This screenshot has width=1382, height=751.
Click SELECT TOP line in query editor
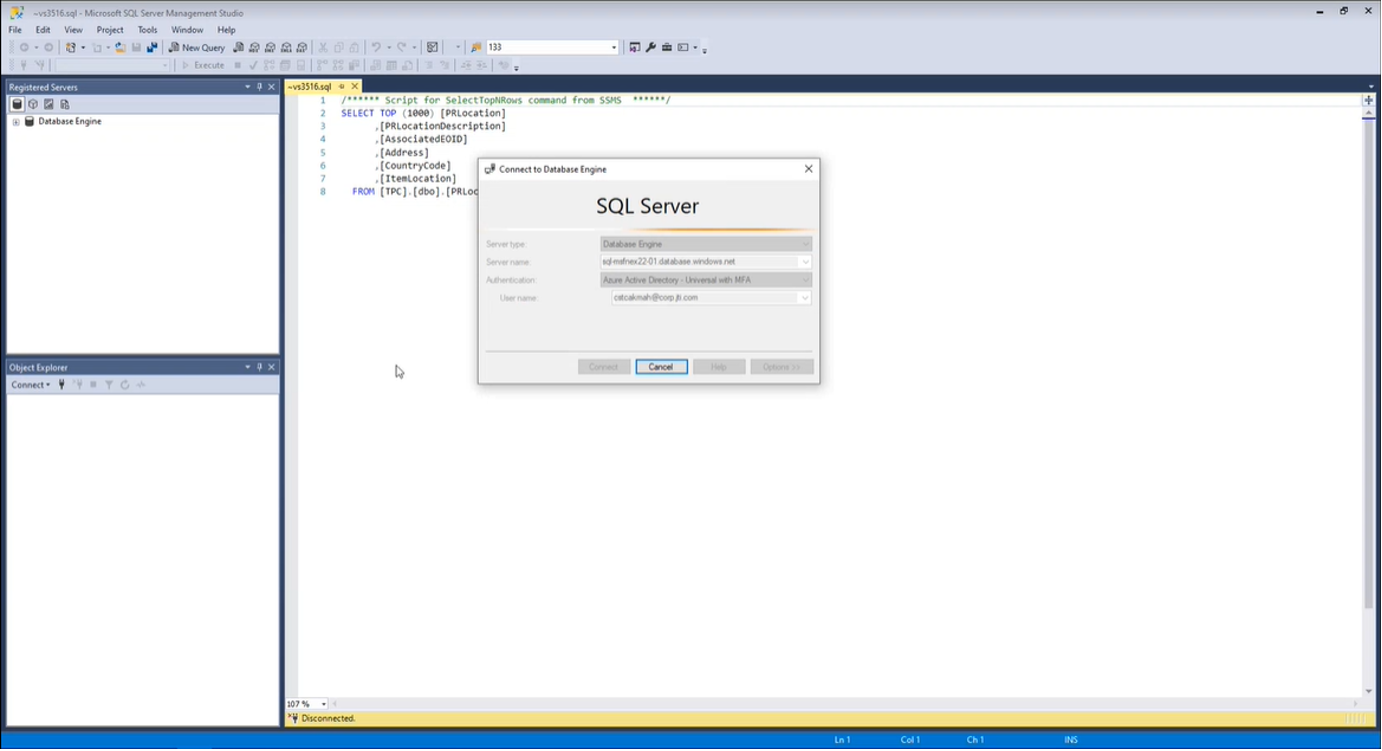(x=423, y=113)
